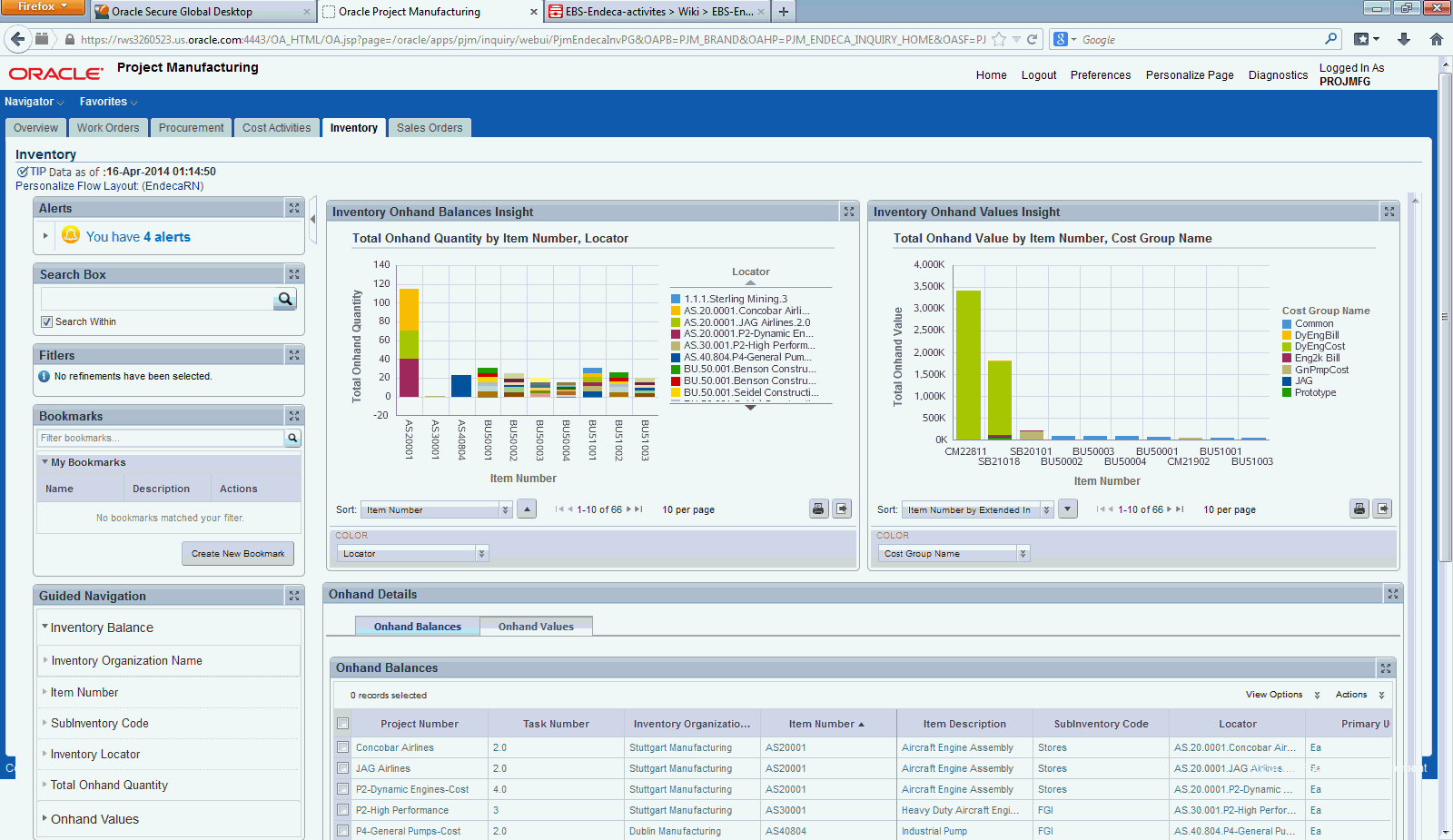Maximize the Onhand Balances table panel
1453x840 pixels.
[1386, 668]
